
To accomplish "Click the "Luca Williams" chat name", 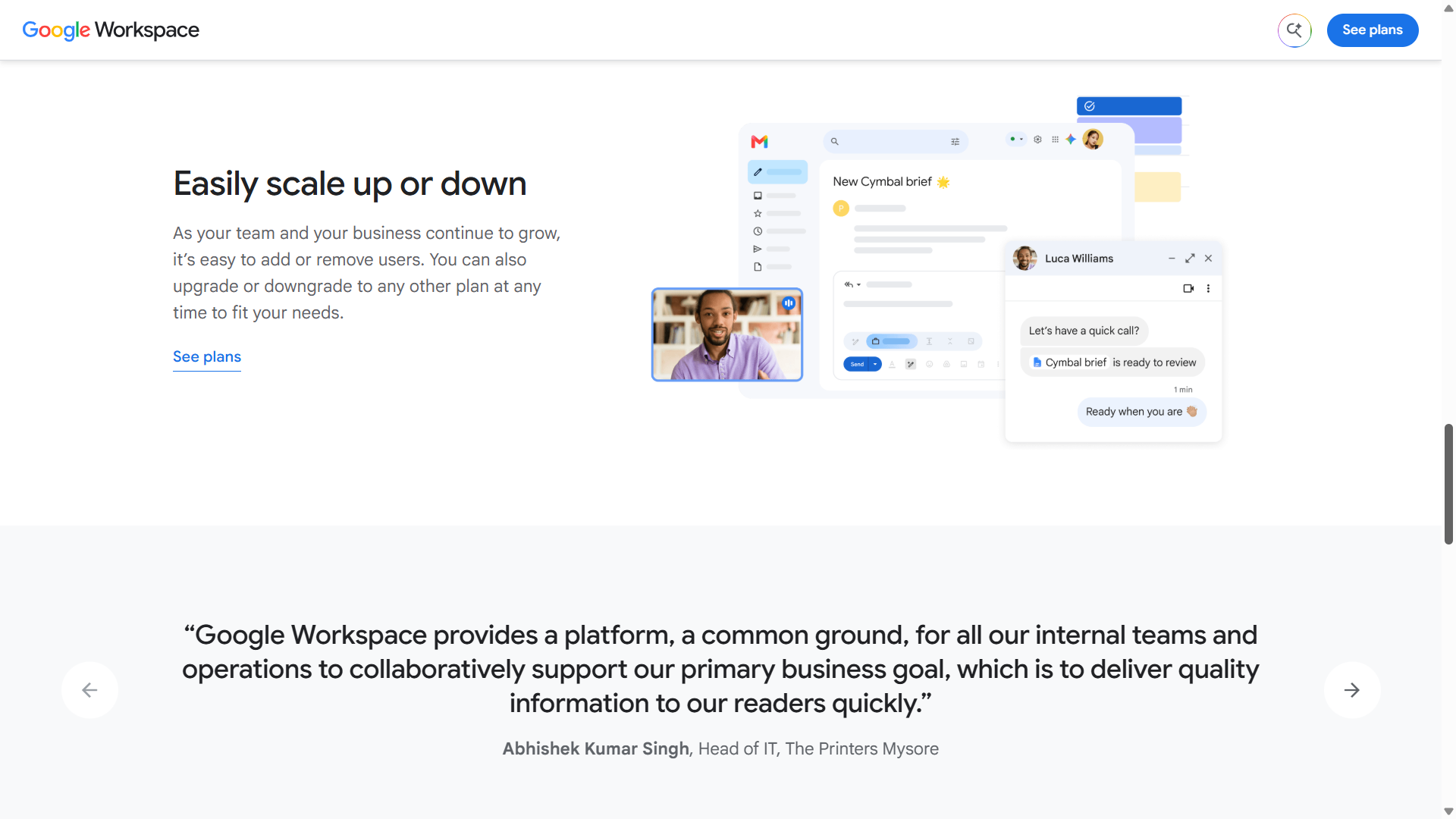I will [x=1079, y=259].
